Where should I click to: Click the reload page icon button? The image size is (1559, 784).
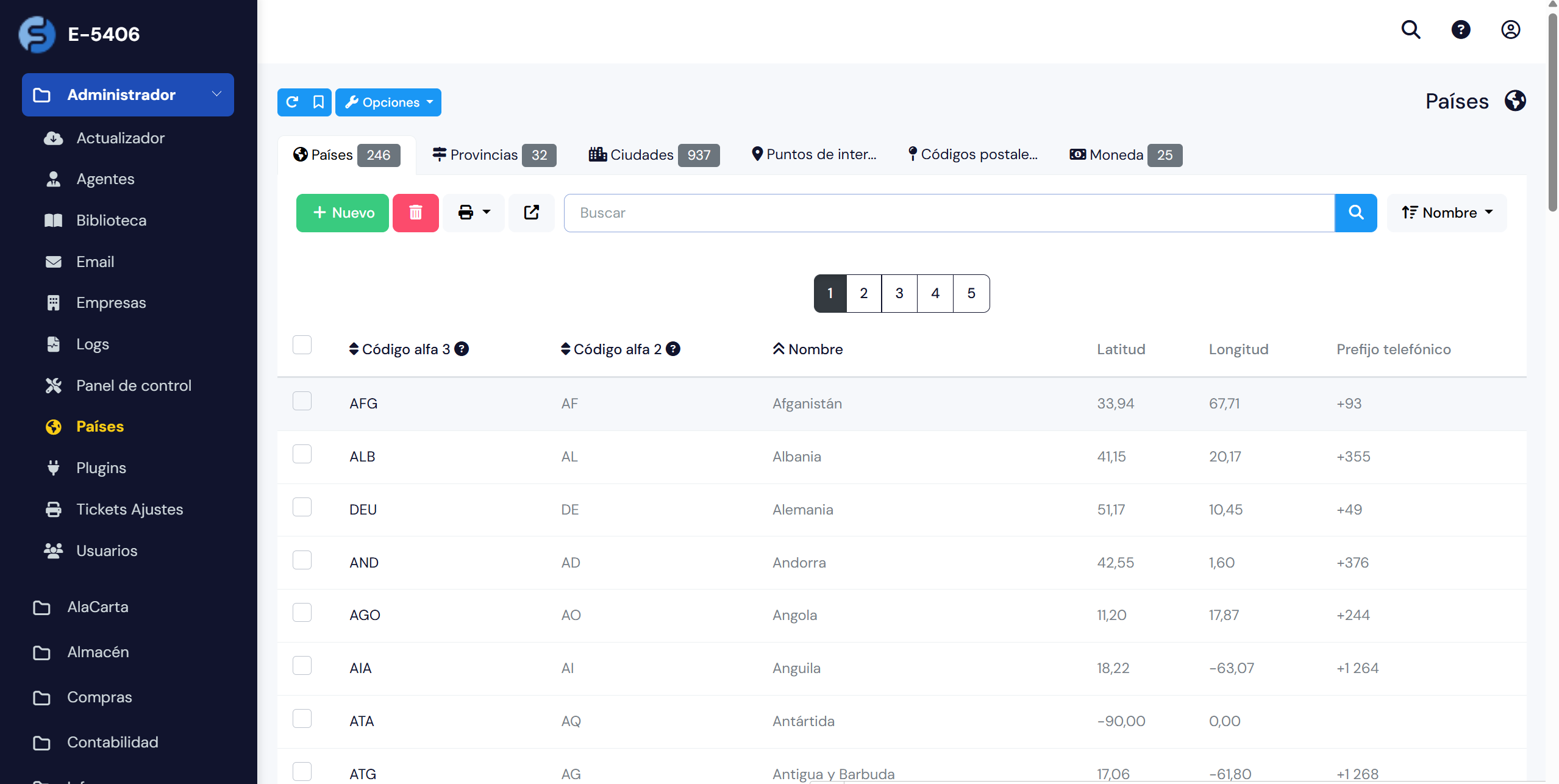click(x=292, y=102)
